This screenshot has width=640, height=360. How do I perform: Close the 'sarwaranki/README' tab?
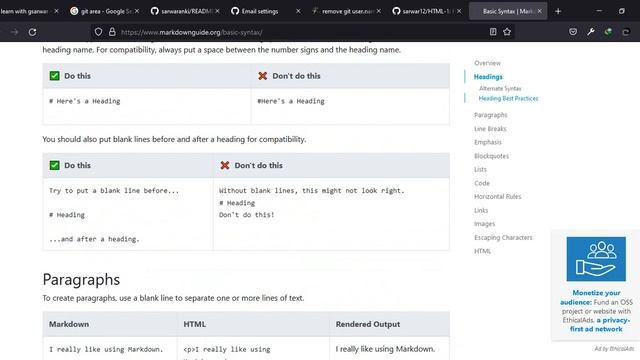coord(217,11)
